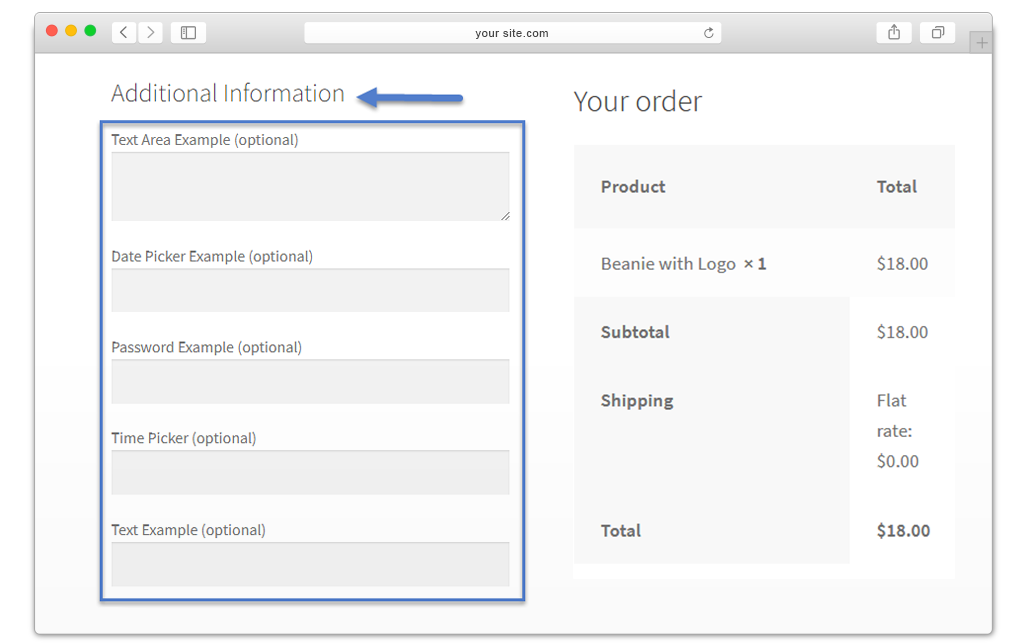Click the Product column header
The height and width of the screenshot is (643, 1024).
(633, 187)
